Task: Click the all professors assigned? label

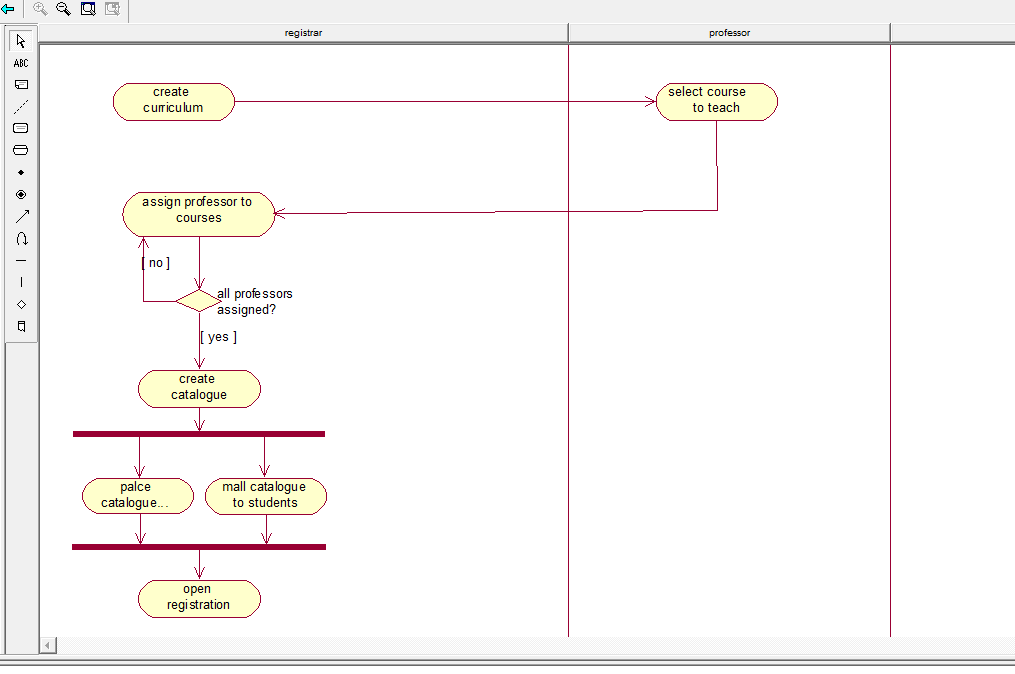Action: pyautogui.click(x=255, y=302)
